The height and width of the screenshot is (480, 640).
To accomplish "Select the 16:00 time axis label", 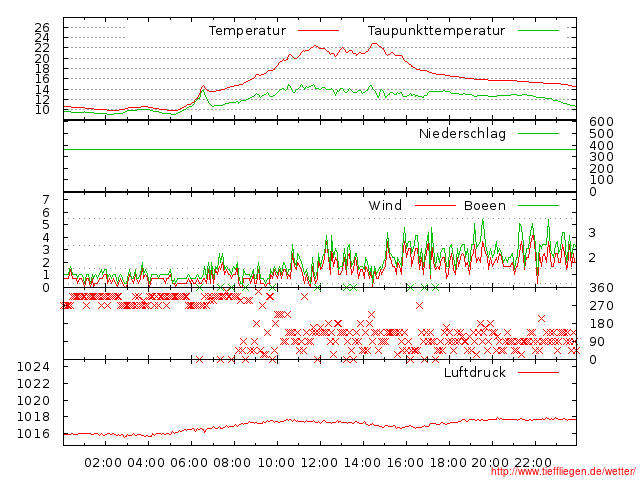I will [x=405, y=463].
